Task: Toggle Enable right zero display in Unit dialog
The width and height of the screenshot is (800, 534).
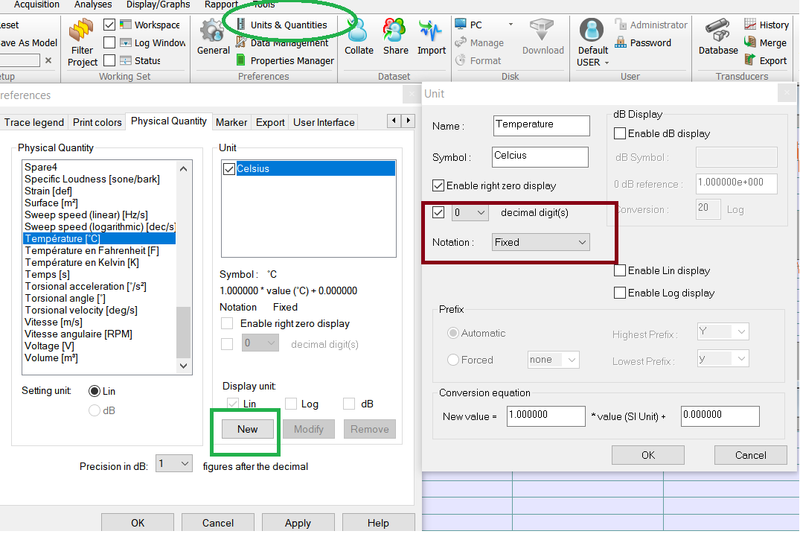Action: 438,186
